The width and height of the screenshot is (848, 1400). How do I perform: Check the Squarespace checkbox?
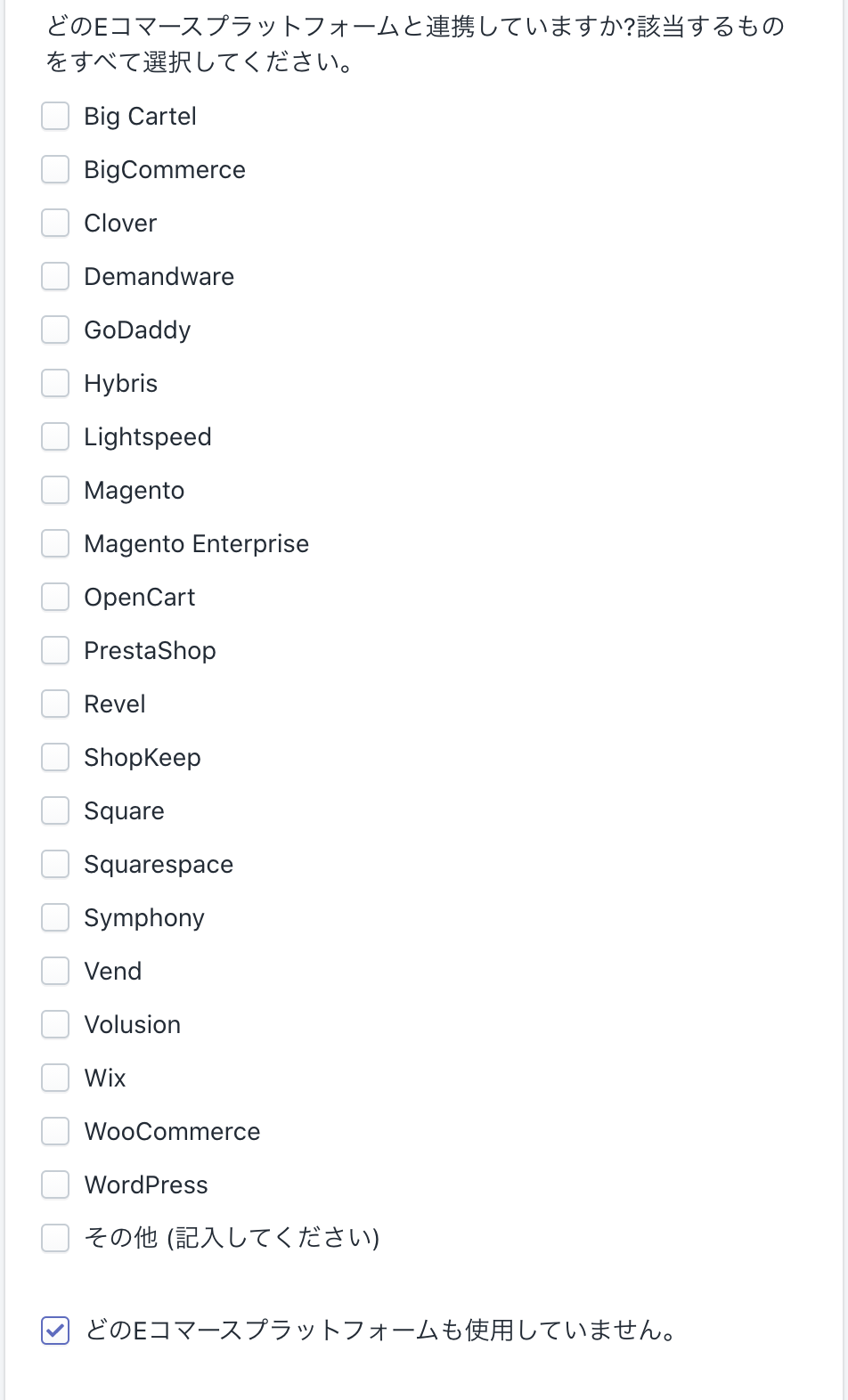click(x=55, y=865)
